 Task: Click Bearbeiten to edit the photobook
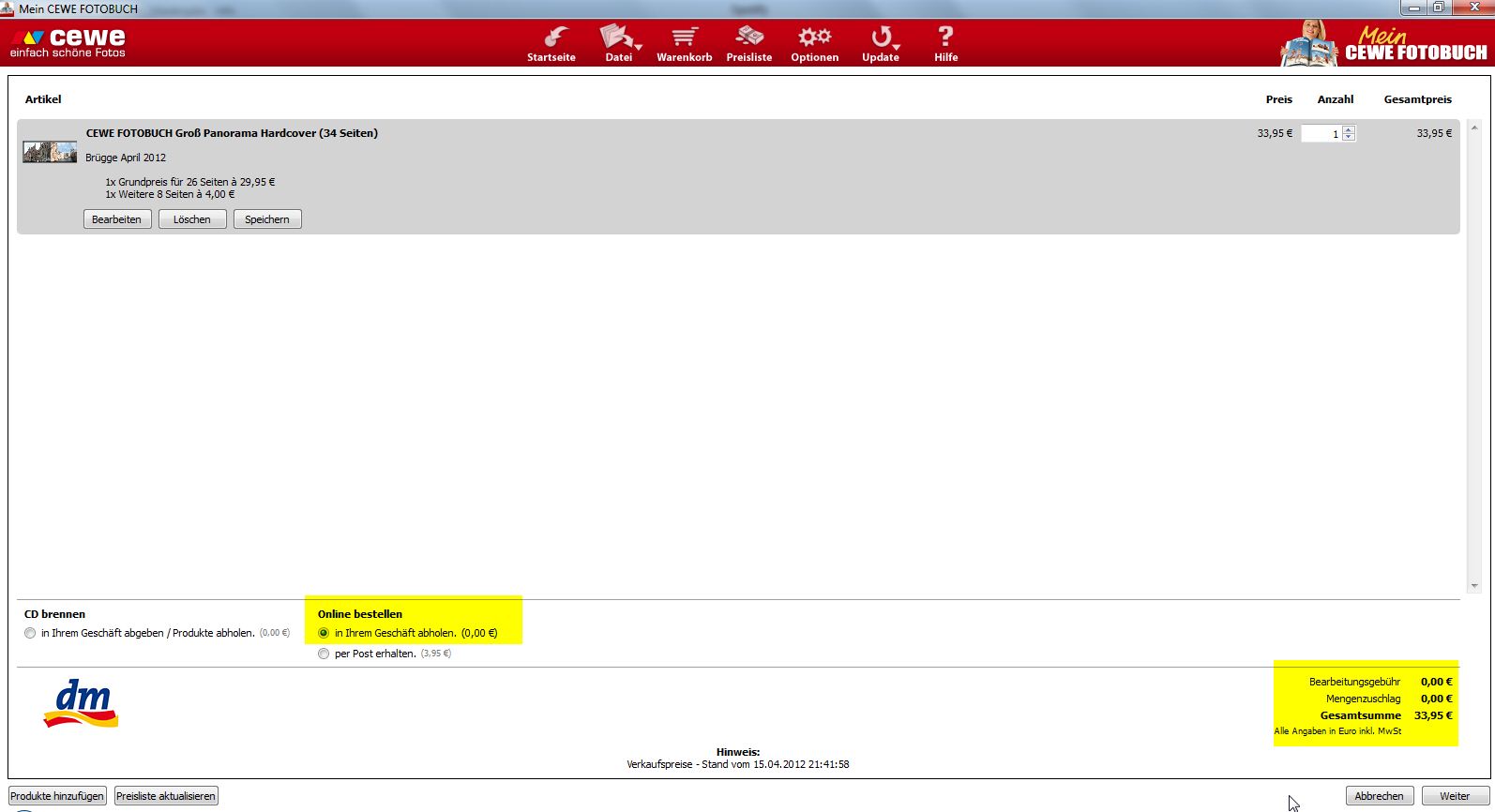tap(117, 219)
